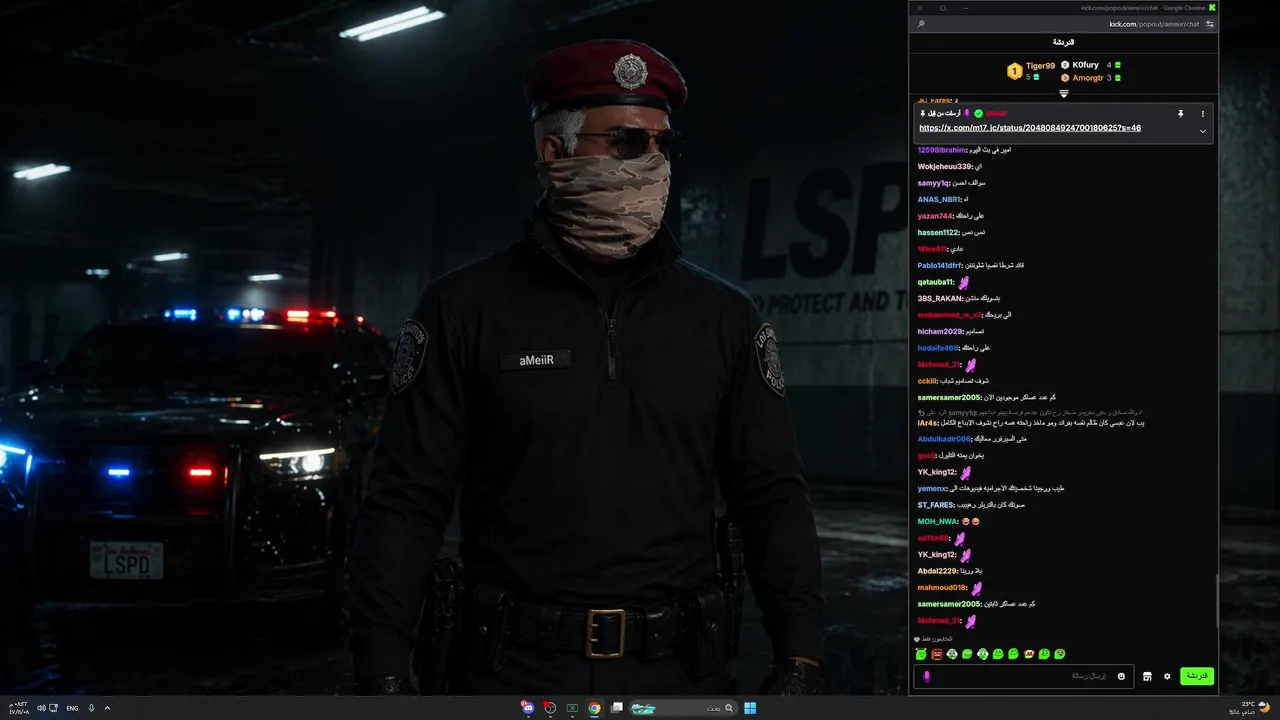Insert the last quick emote in row
1280x720 pixels.
pos(1060,654)
